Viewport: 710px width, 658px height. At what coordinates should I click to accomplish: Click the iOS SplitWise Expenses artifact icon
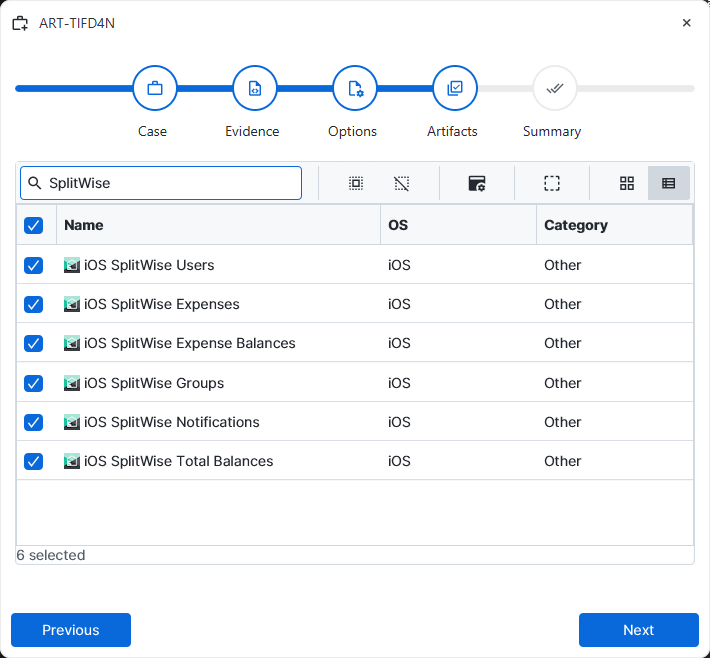[x=72, y=304]
